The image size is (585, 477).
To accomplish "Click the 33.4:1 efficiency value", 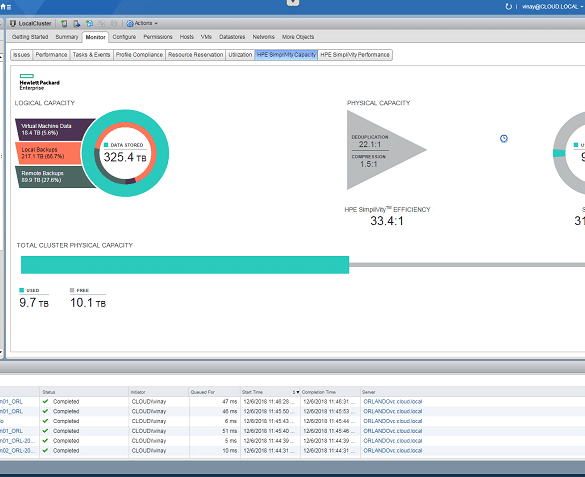I will [x=387, y=221].
